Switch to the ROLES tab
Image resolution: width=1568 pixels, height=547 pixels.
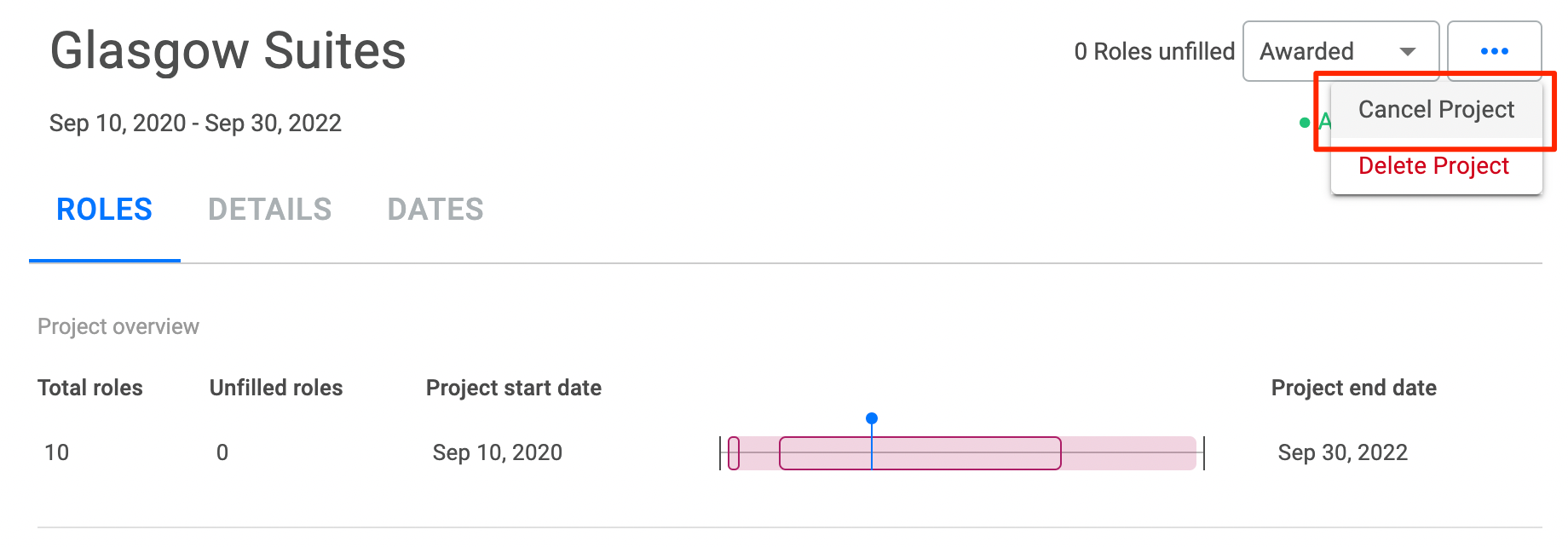tap(104, 210)
